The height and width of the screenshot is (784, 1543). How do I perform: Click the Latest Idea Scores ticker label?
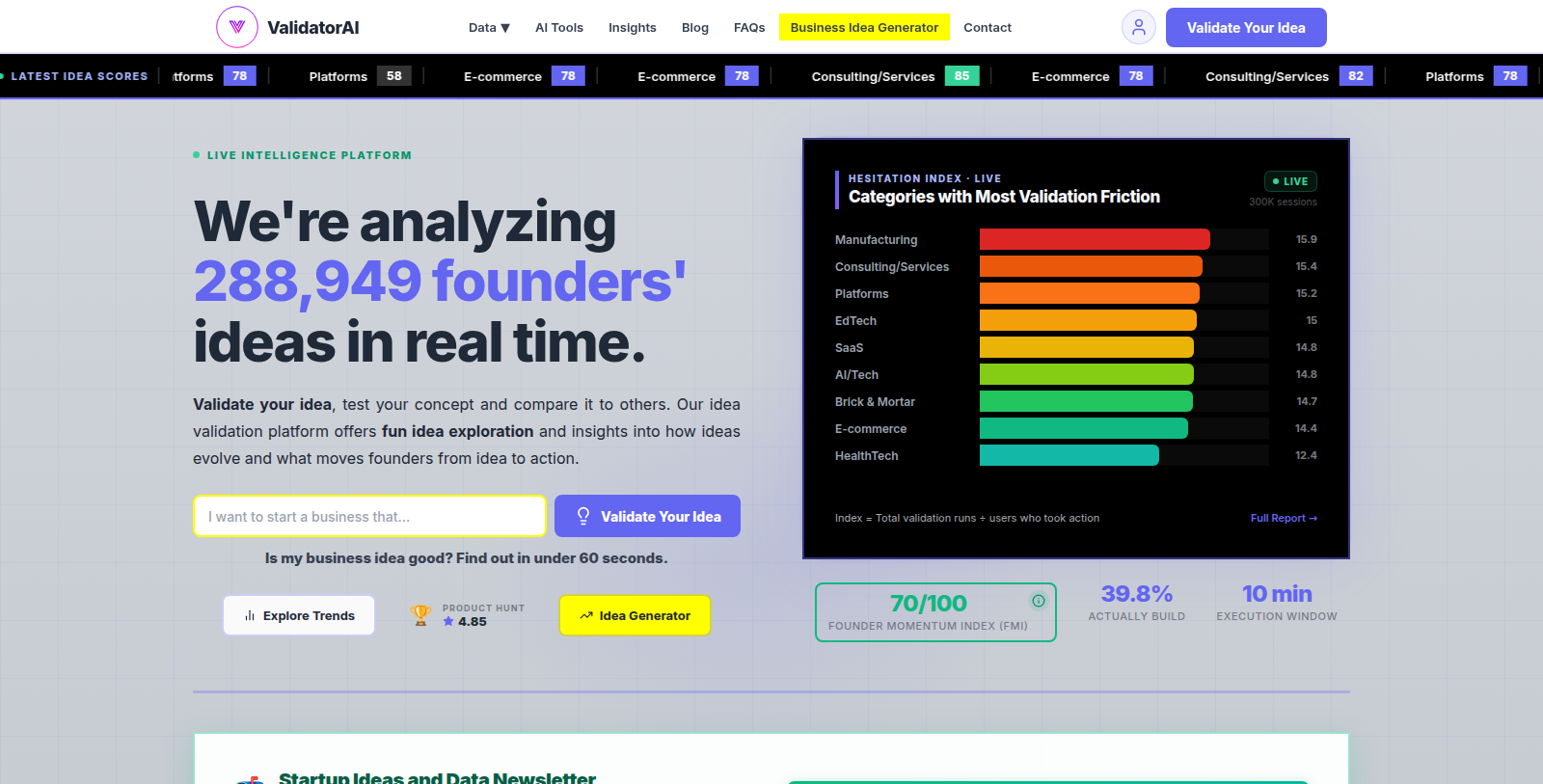coord(79,76)
